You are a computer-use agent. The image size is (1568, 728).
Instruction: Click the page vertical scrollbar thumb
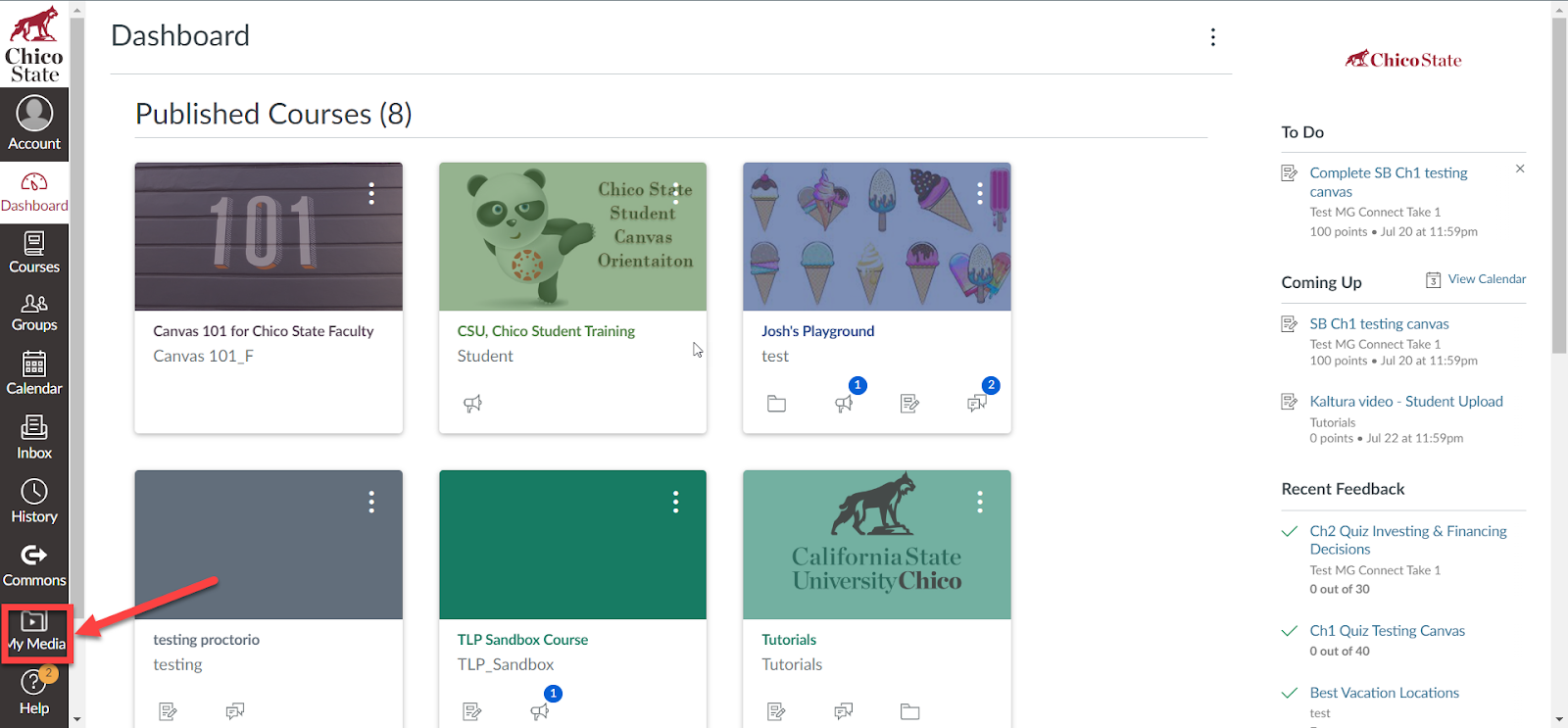tap(1559, 185)
